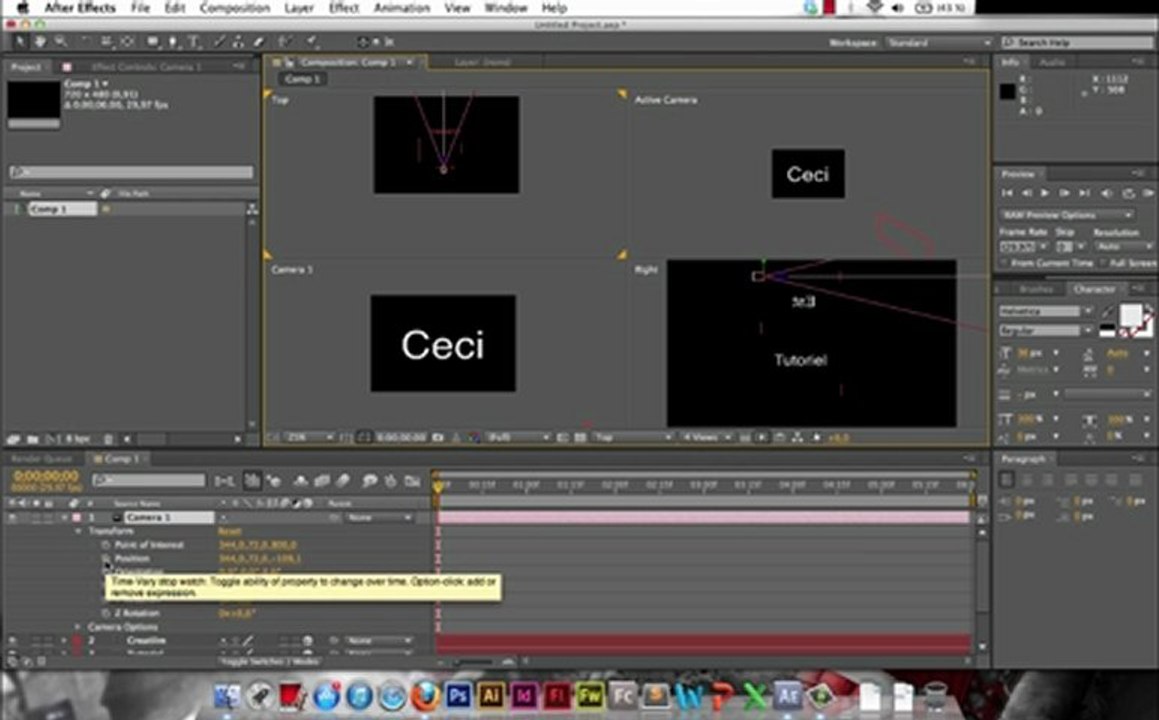Screen dimensions: 1159x720
Task: Switch to the Brushes tab
Action: tap(1036, 289)
